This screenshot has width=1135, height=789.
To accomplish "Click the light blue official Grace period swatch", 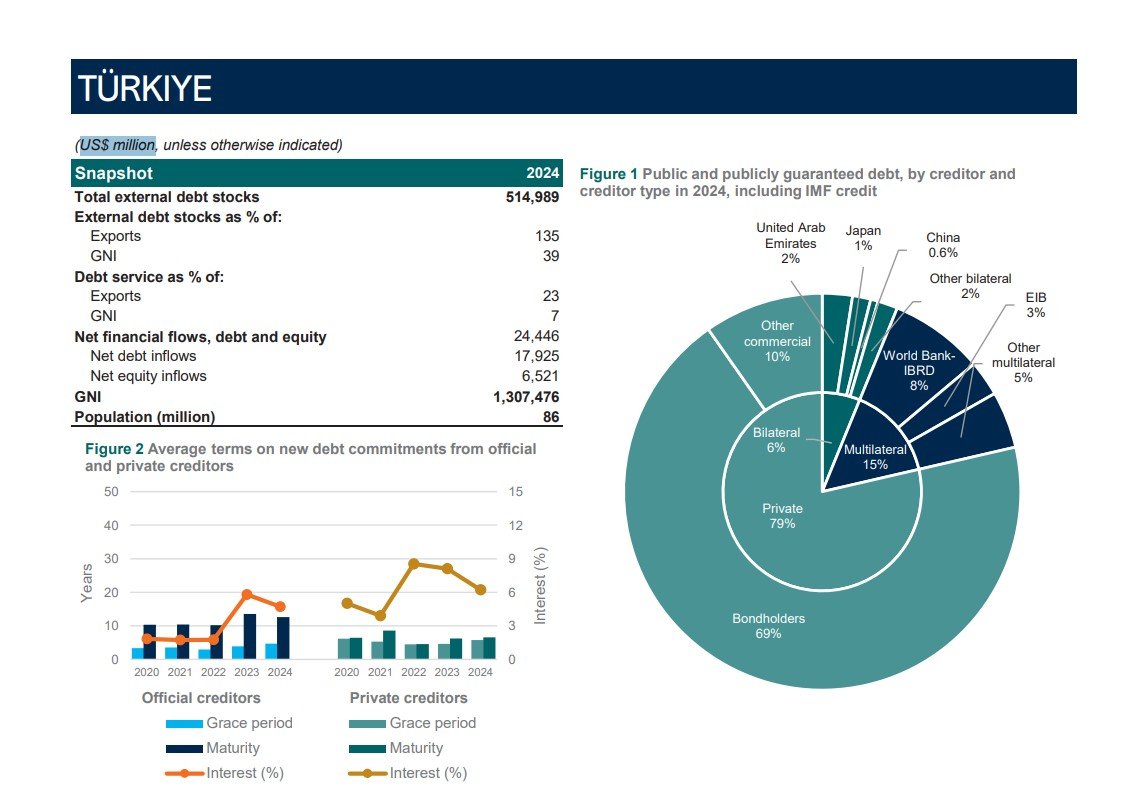I will (183, 723).
